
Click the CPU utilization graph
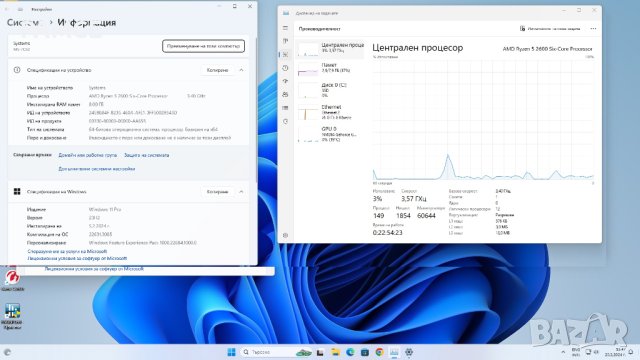click(483, 120)
